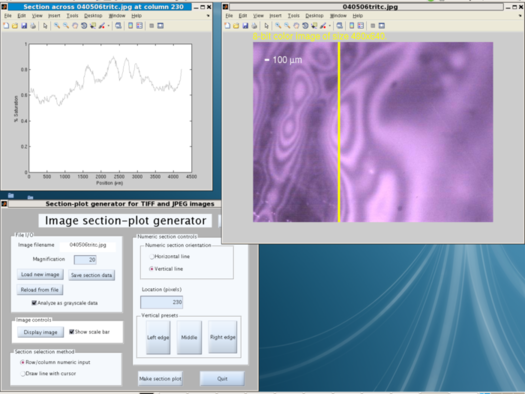The width and height of the screenshot is (525, 394).
Task: Activate Data Cursor tool in image figure toolbar
Action: click(x=314, y=26)
